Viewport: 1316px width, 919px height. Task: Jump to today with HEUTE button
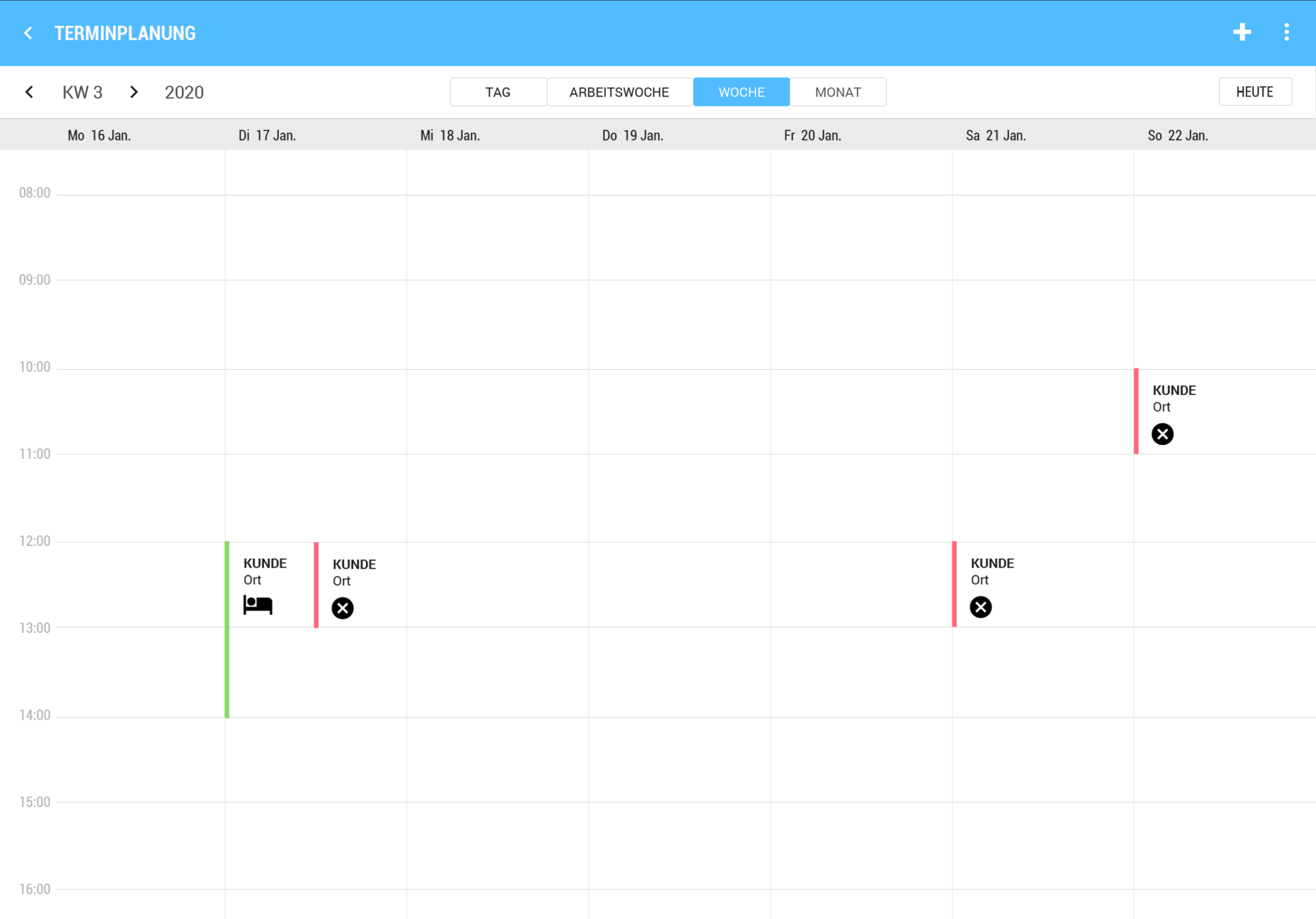coord(1255,92)
